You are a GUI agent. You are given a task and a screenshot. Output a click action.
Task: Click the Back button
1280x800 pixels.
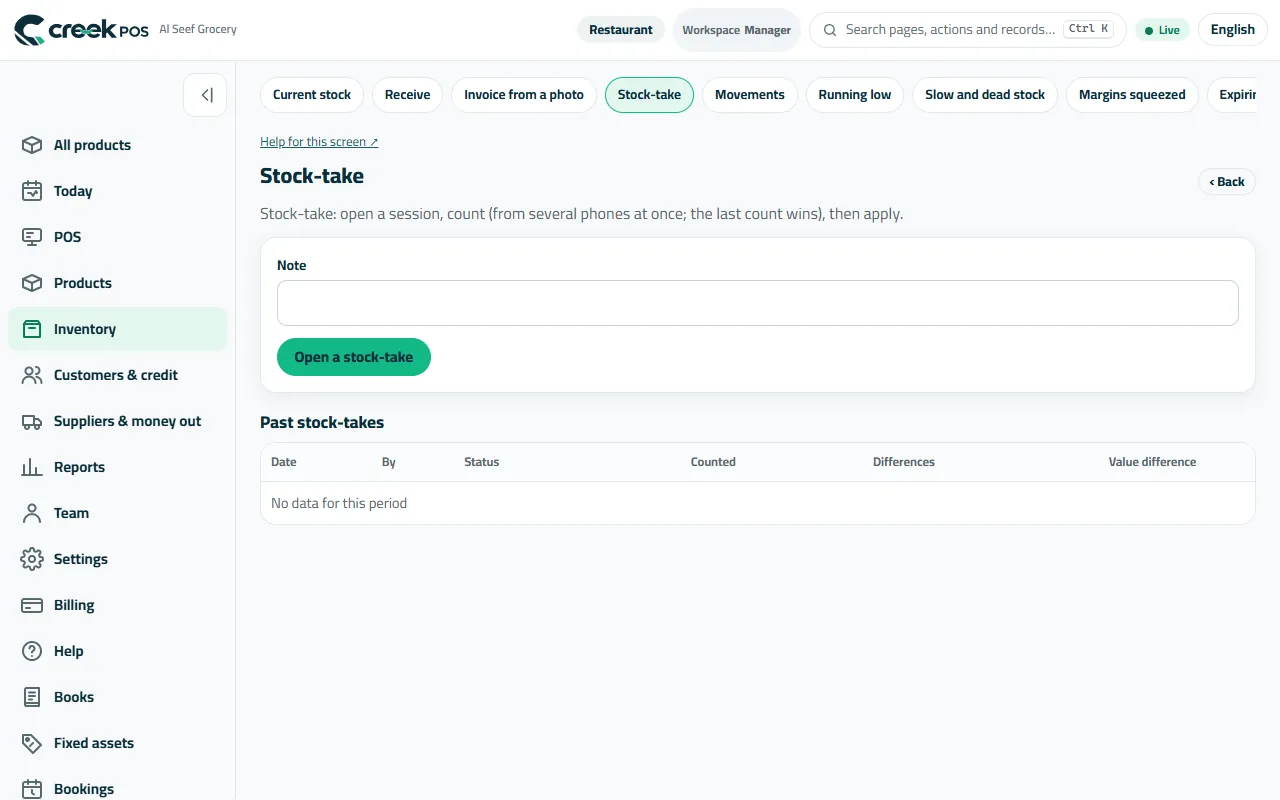click(1227, 181)
